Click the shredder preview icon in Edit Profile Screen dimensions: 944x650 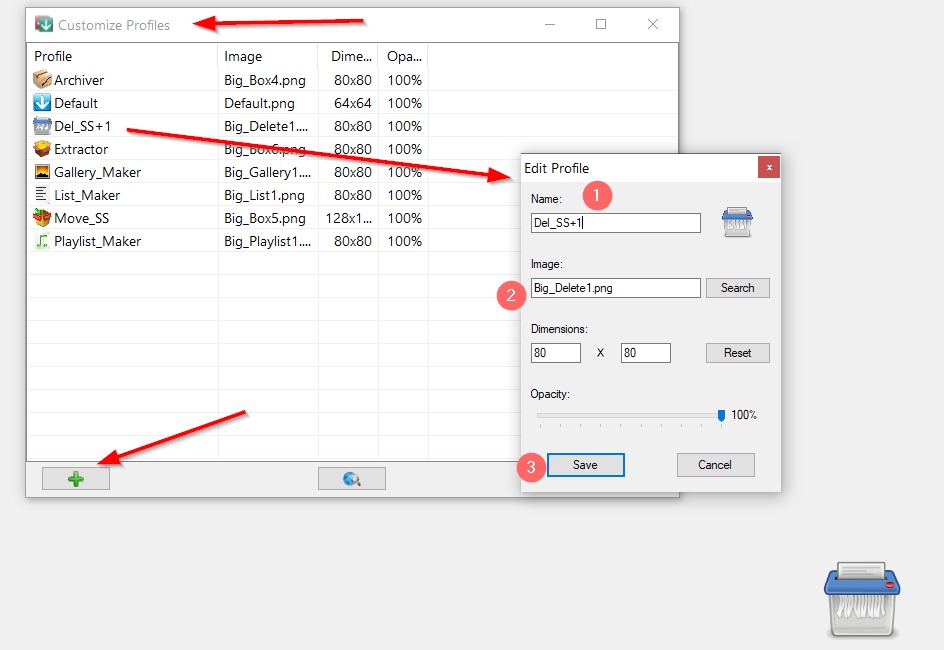tap(737, 222)
